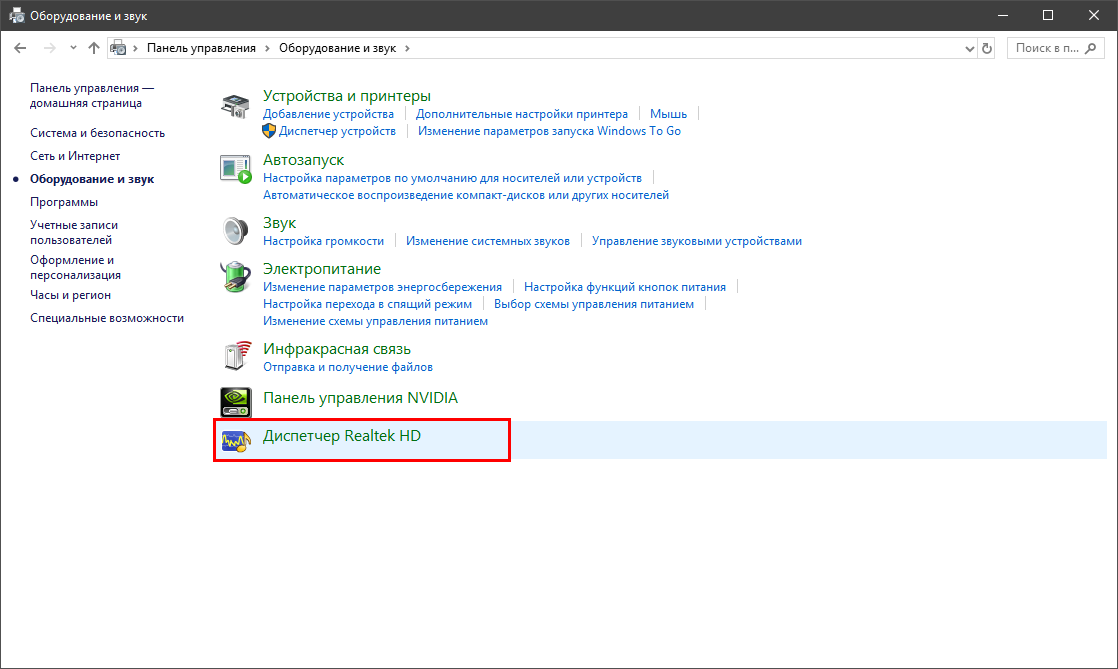Click the Поиск search input field

pyautogui.click(x=1055, y=48)
